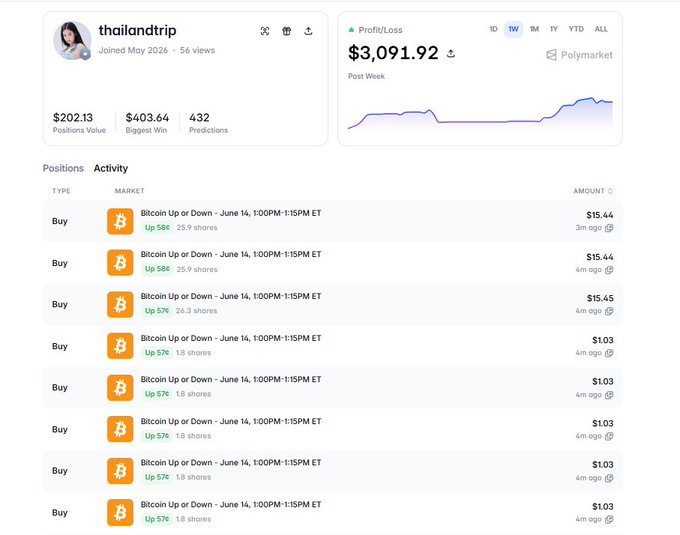
Task: Click the 432 Predictions count
Action: tap(199, 117)
